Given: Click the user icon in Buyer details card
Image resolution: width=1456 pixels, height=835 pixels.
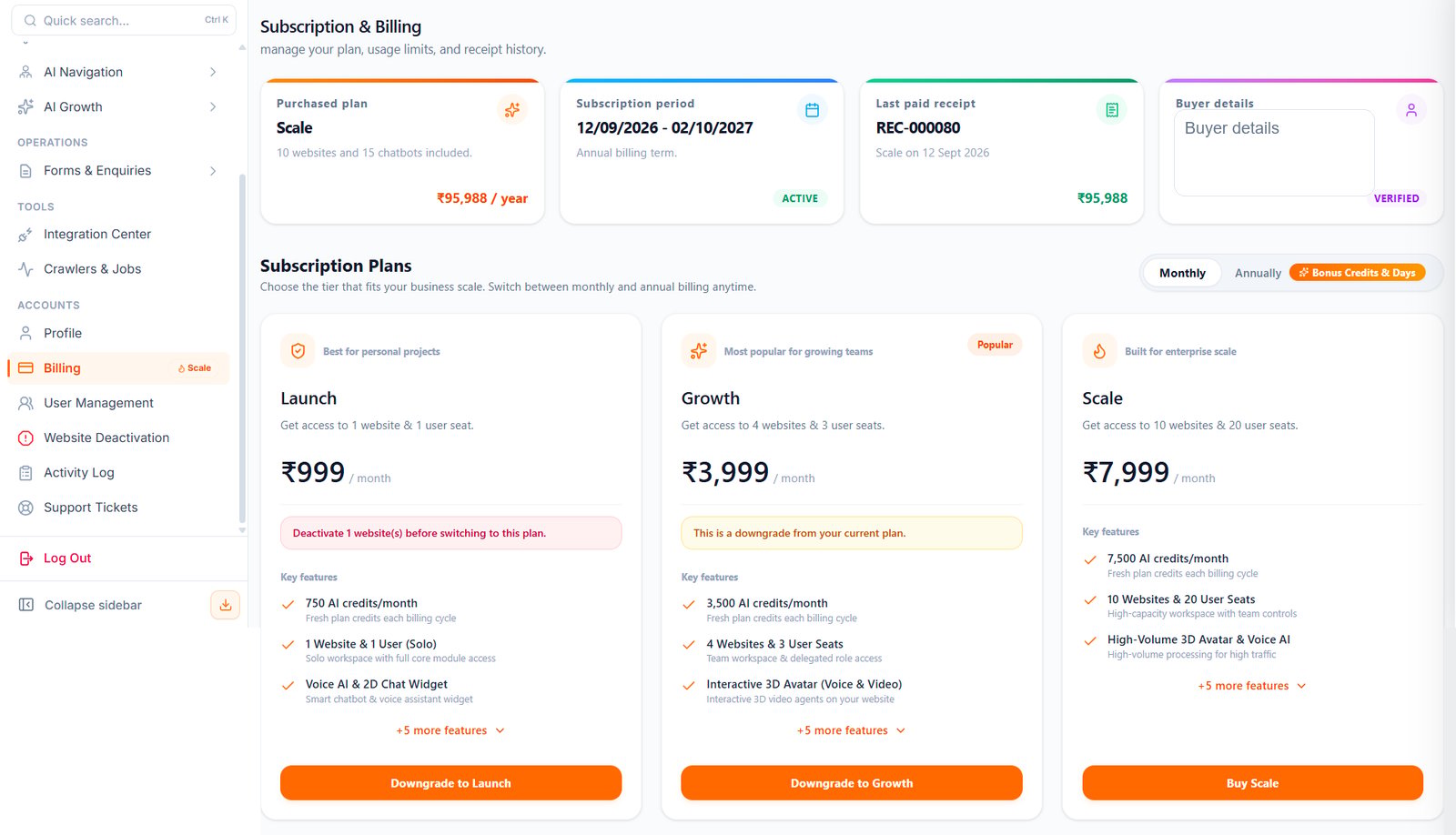Looking at the screenshot, I should tap(1410, 110).
